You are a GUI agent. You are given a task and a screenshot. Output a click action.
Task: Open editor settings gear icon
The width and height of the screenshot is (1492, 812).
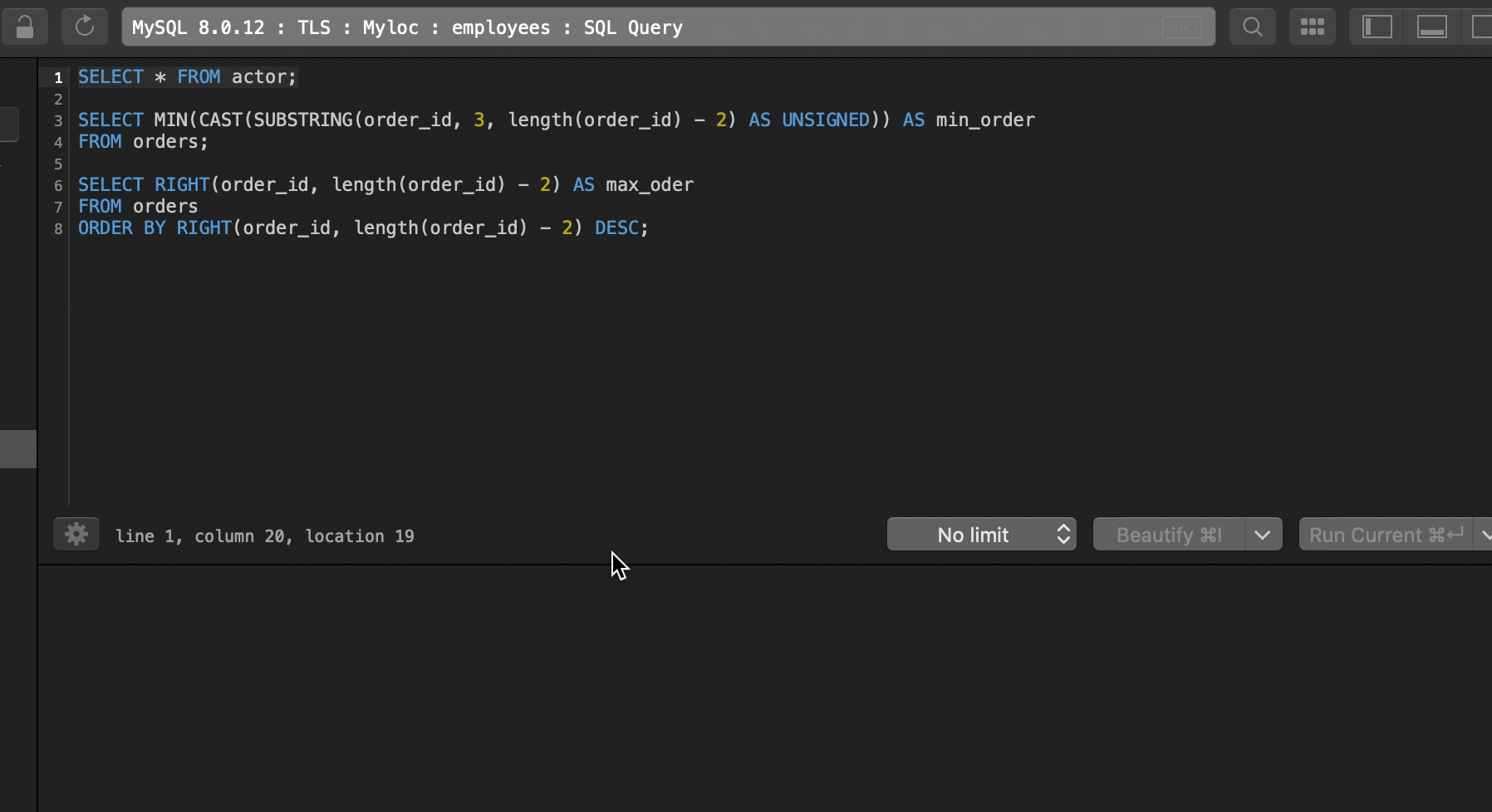point(76,535)
